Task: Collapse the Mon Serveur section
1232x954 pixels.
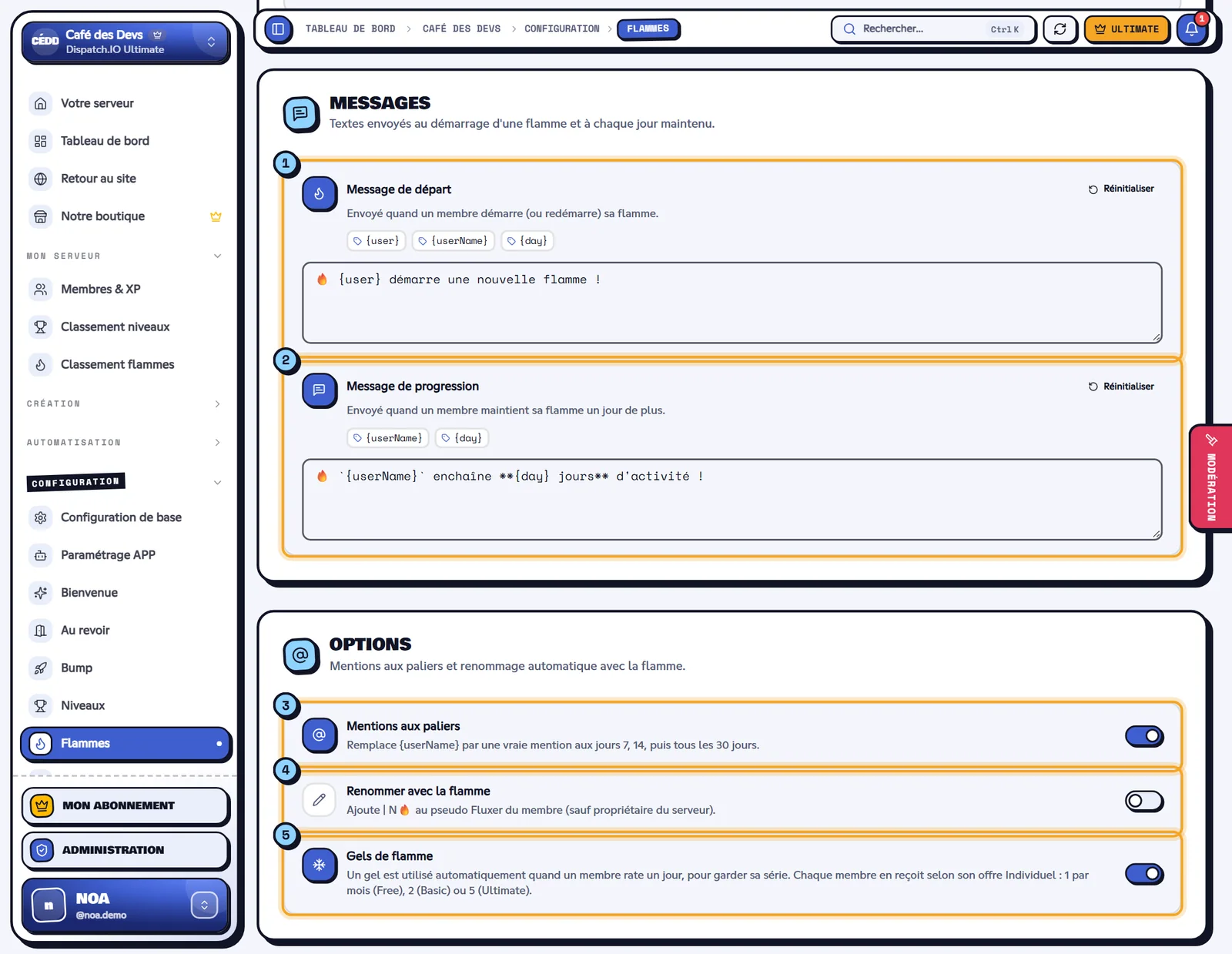Action: 125,256
